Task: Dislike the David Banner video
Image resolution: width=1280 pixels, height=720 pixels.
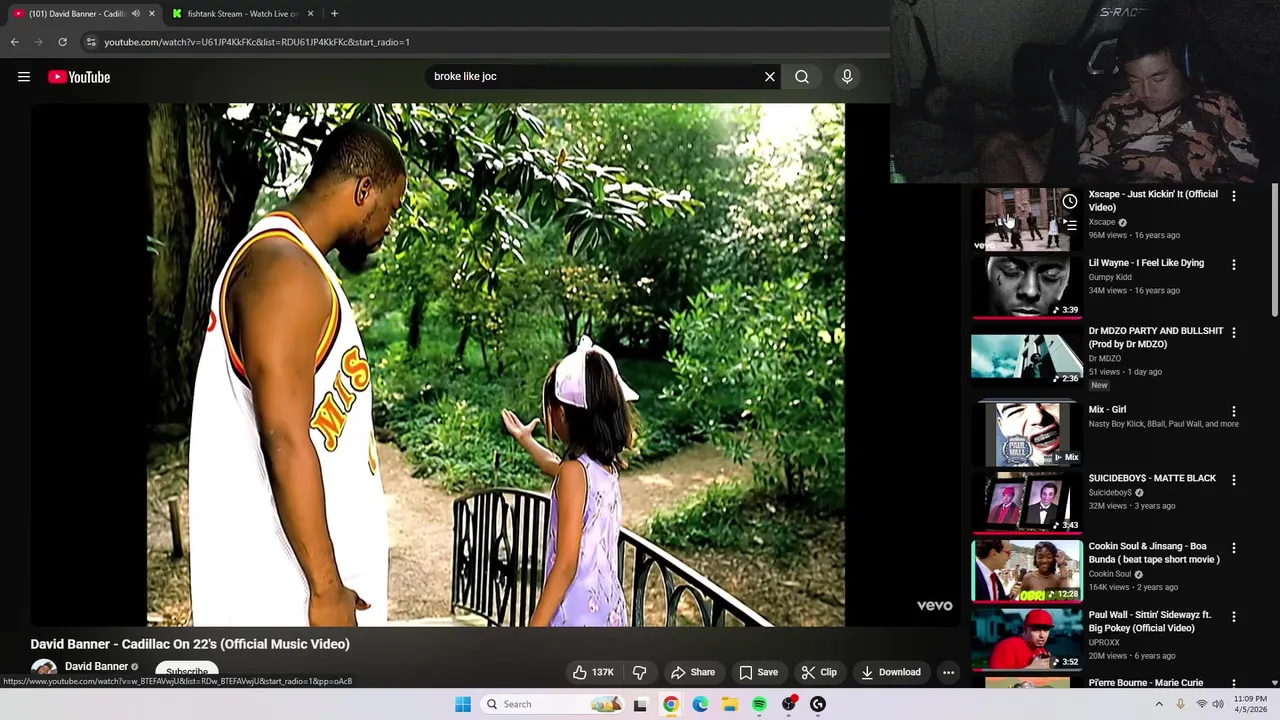Action: tap(640, 672)
